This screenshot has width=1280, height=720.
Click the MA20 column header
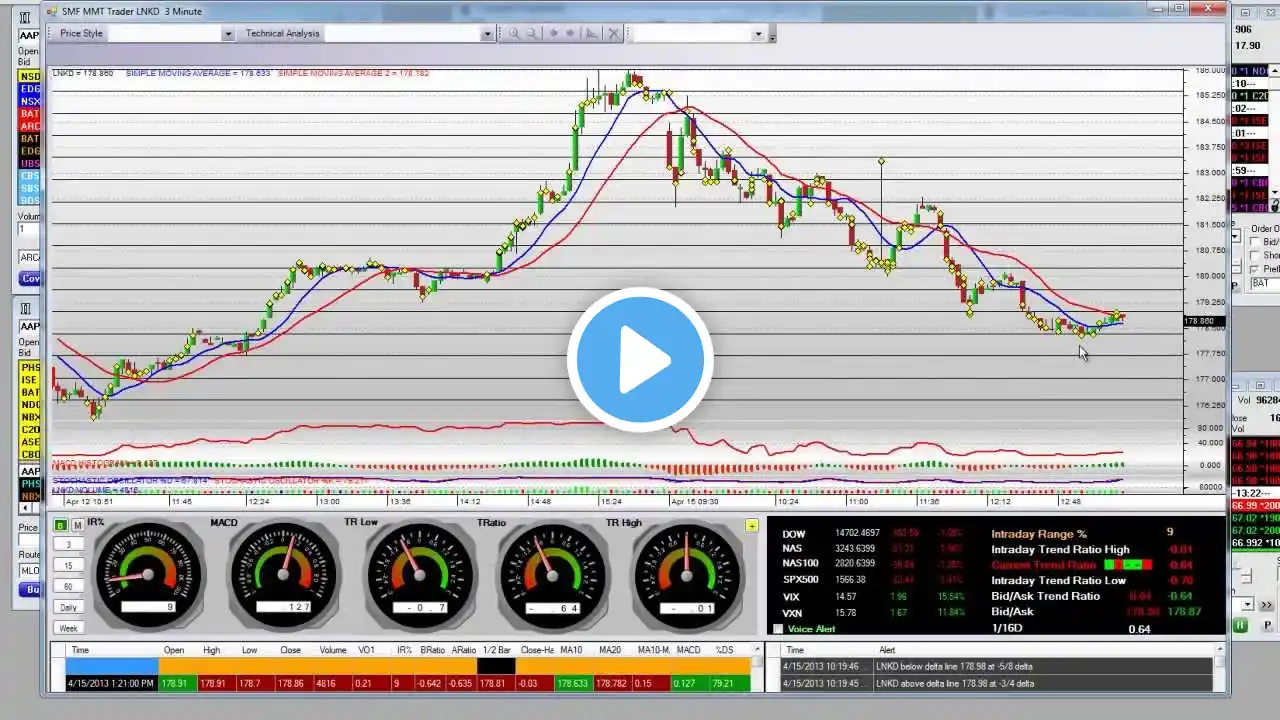[x=609, y=650]
